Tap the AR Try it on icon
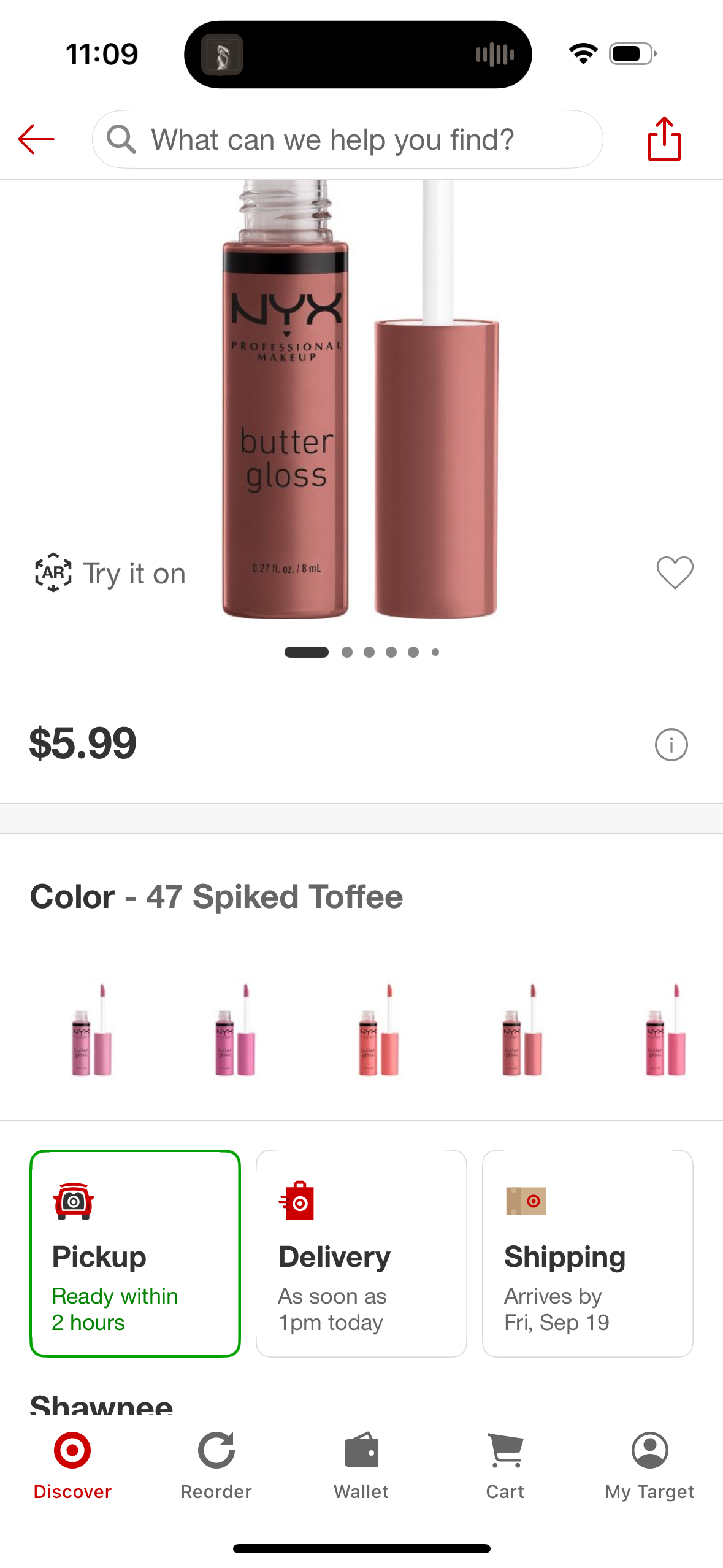Screen dimensions: 723x1568 click(x=53, y=572)
